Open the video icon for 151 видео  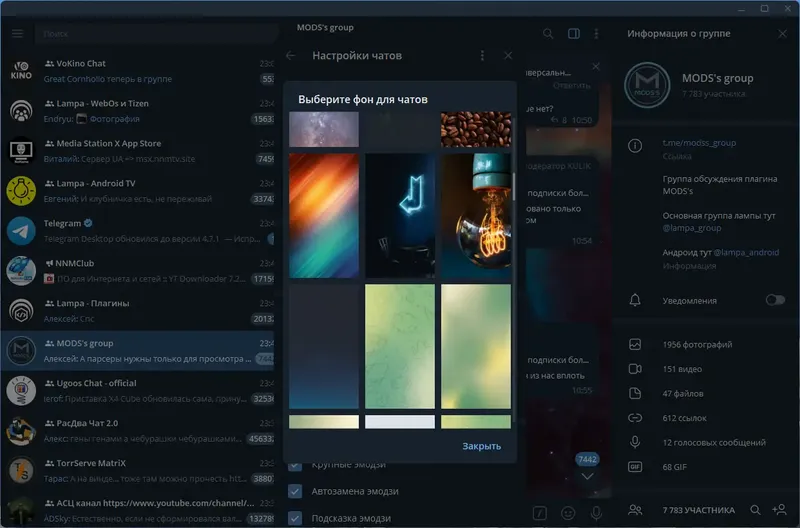tap(635, 369)
